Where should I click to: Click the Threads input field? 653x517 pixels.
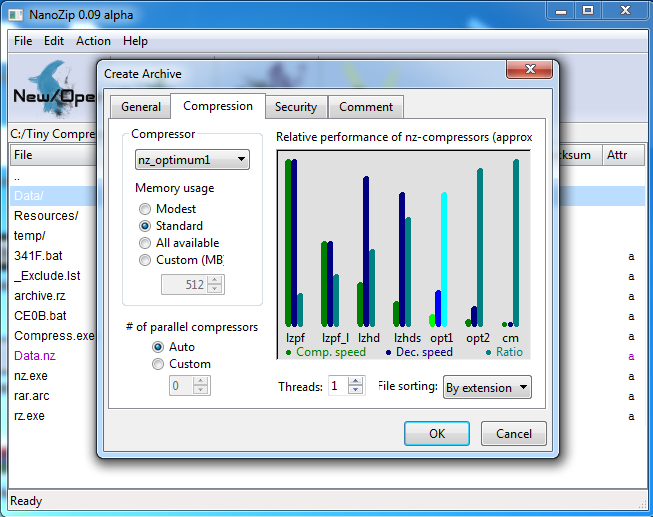[x=338, y=386]
